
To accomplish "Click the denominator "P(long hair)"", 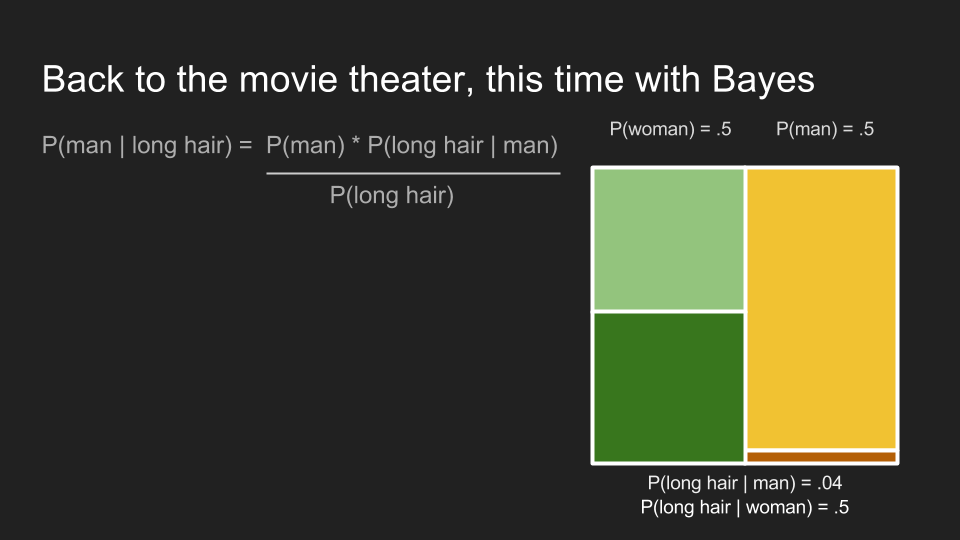I will 392,196.
